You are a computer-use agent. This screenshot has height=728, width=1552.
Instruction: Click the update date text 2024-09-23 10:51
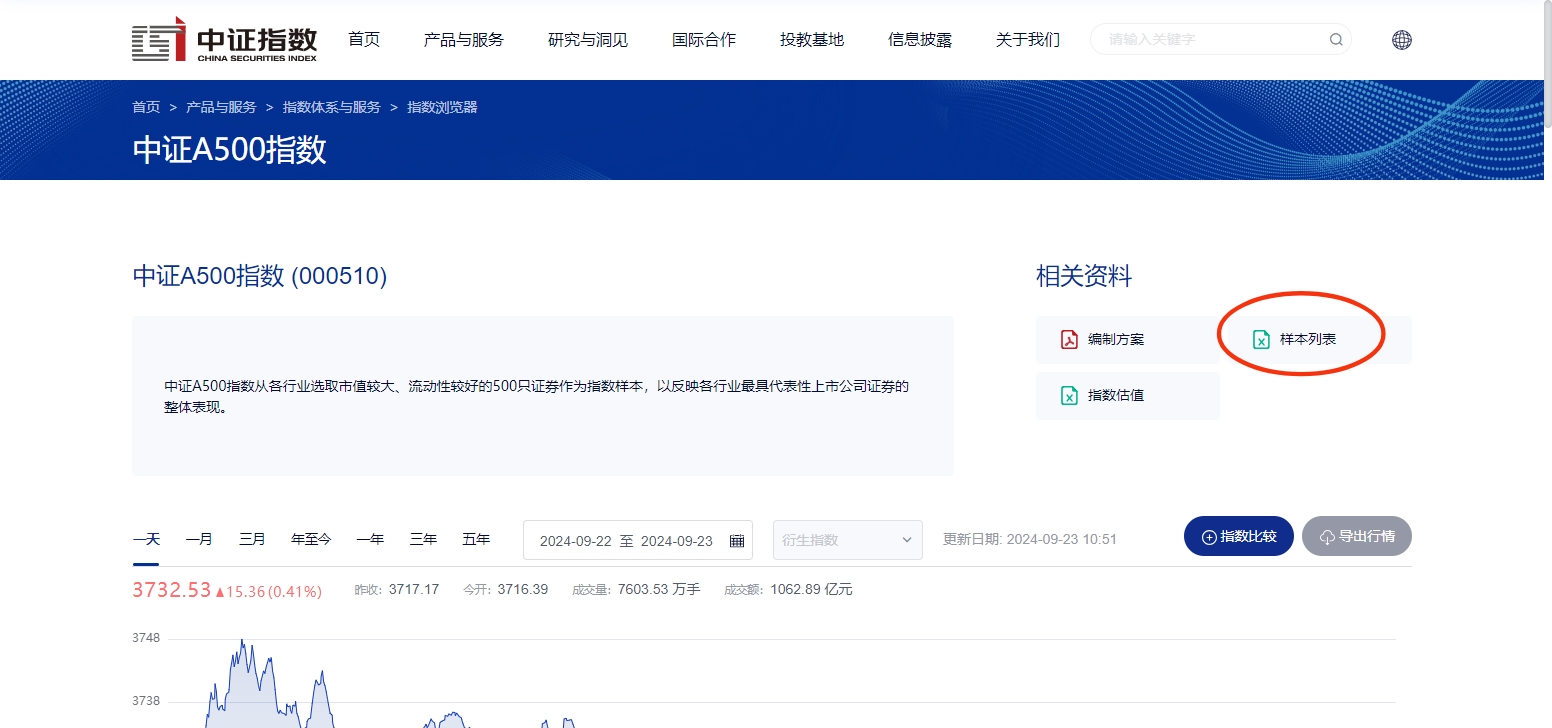(x=1061, y=539)
